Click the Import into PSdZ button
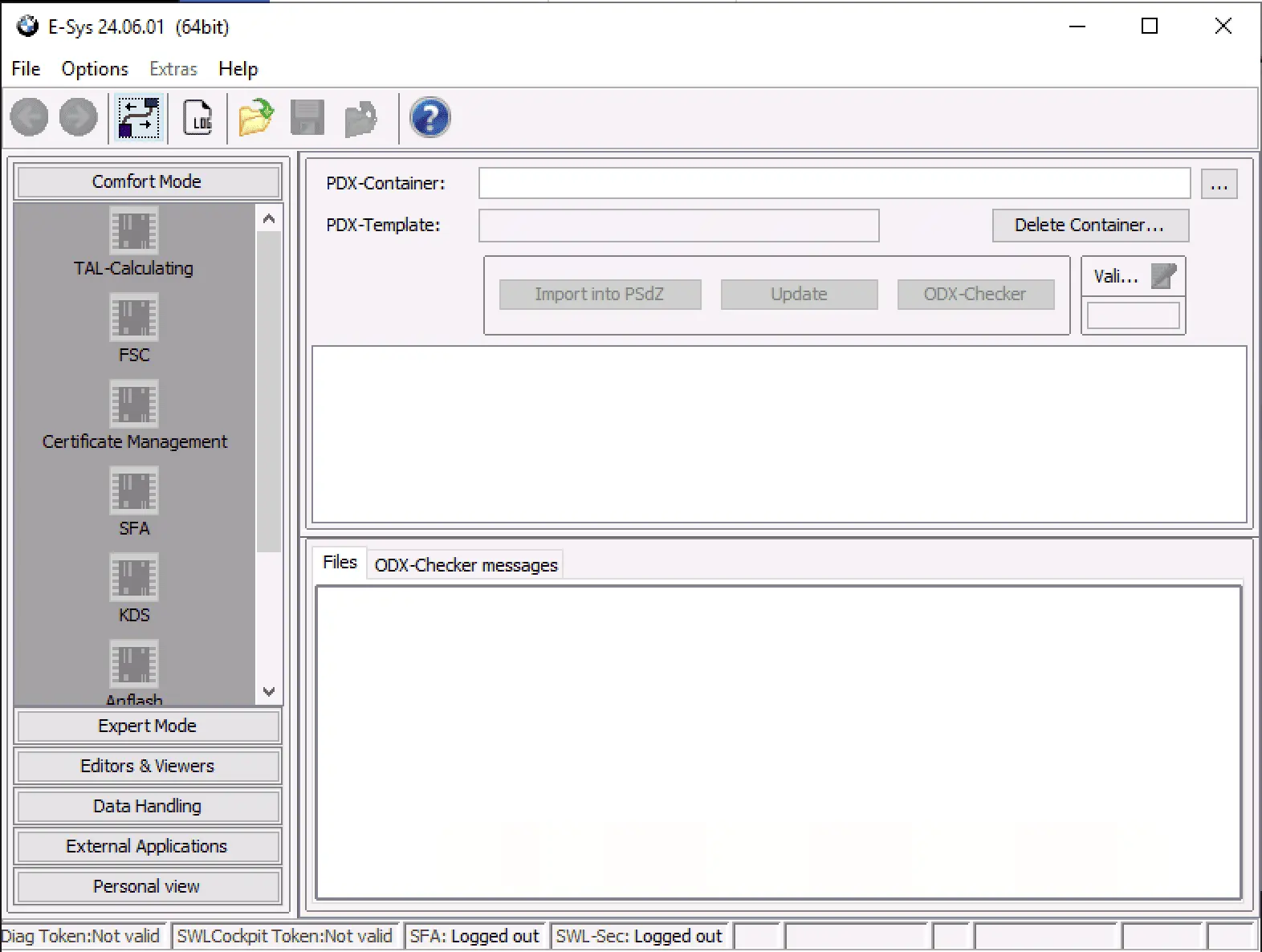The image size is (1262, 952). click(x=600, y=295)
